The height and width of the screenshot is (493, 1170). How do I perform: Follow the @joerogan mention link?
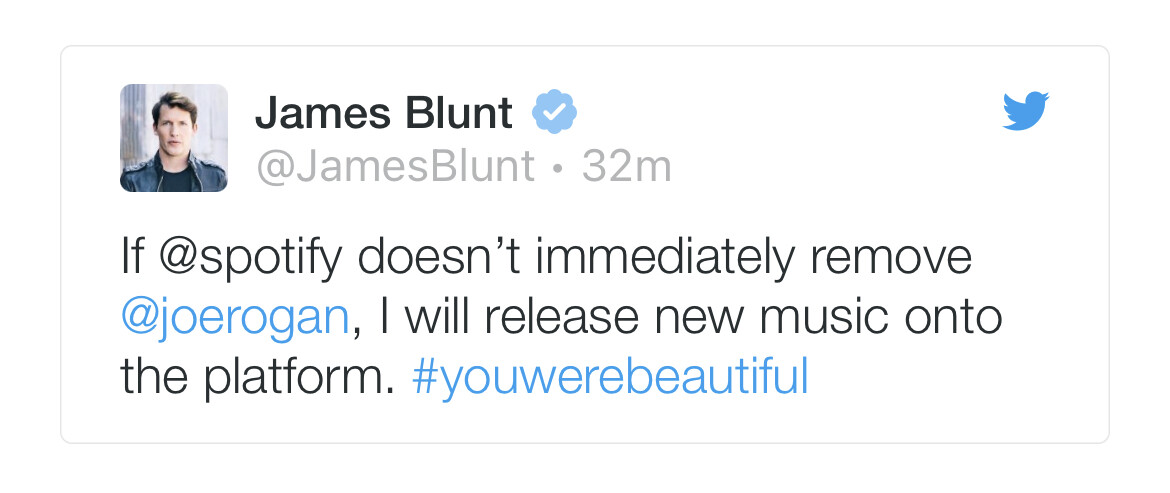point(234,318)
